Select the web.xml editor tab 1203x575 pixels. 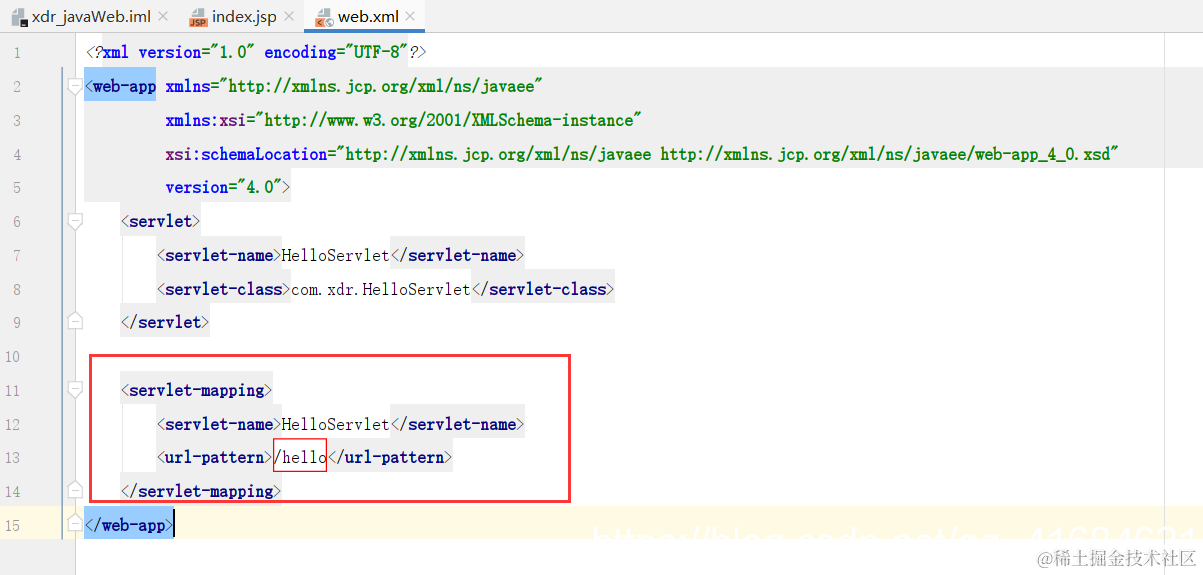(365, 17)
